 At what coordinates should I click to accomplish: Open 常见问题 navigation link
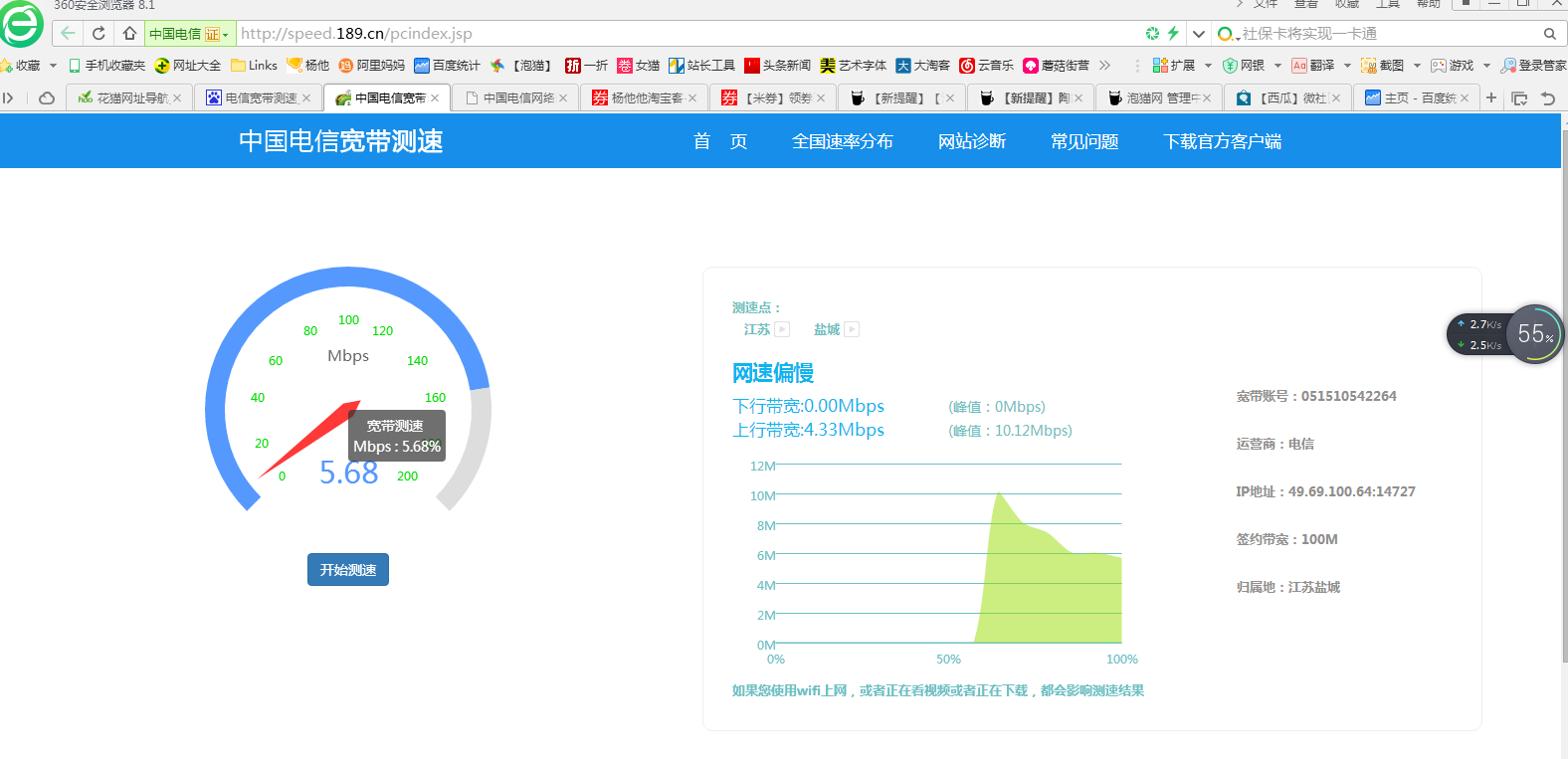[1084, 141]
